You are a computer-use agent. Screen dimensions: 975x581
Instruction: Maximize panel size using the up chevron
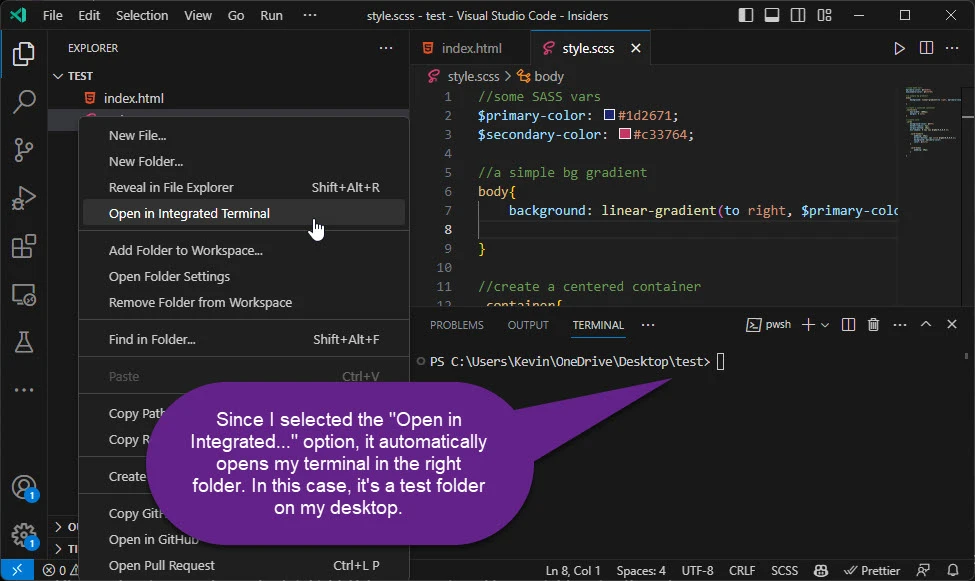click(x=926, y=325)
